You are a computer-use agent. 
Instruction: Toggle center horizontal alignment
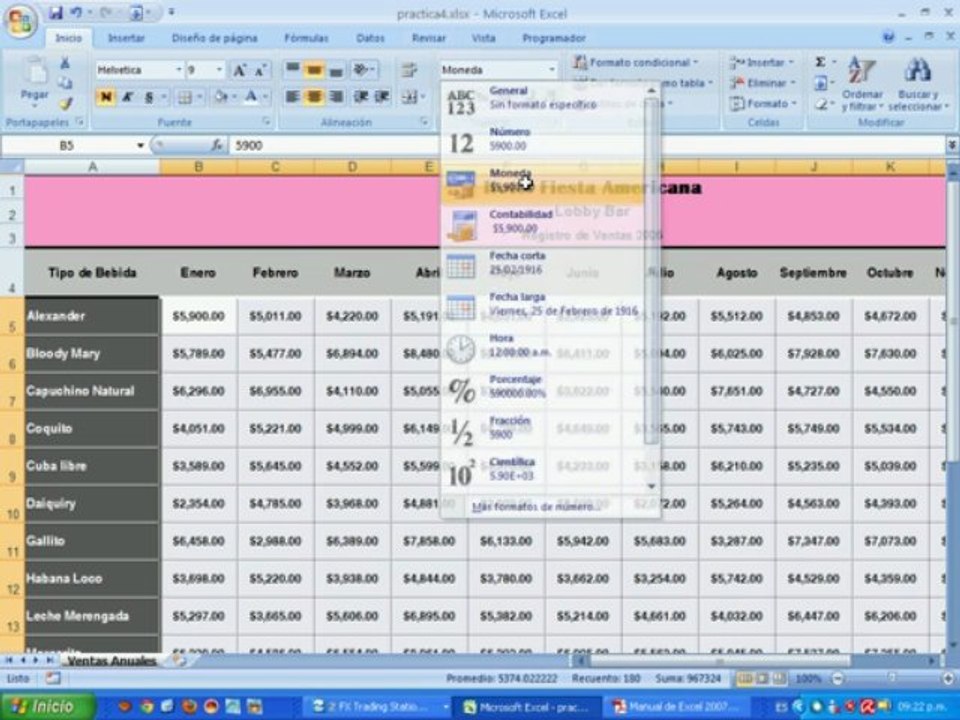(314, 97)
